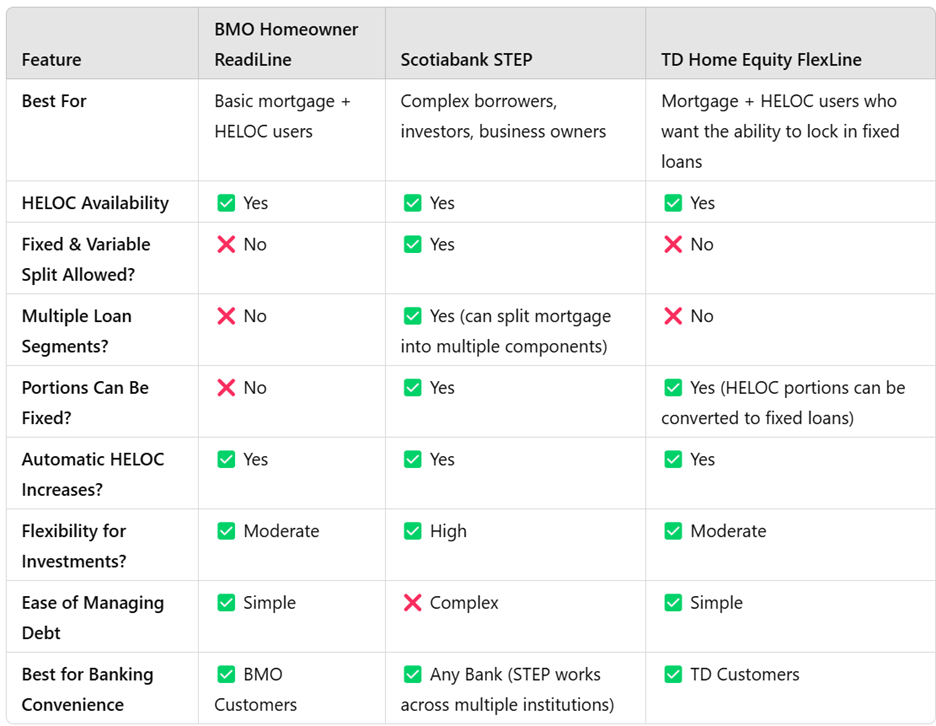The width and height of the screenshot is (936, 726).
Task: Click red X in BMO Portions Can Be Fixed cell
Action: 226,388
